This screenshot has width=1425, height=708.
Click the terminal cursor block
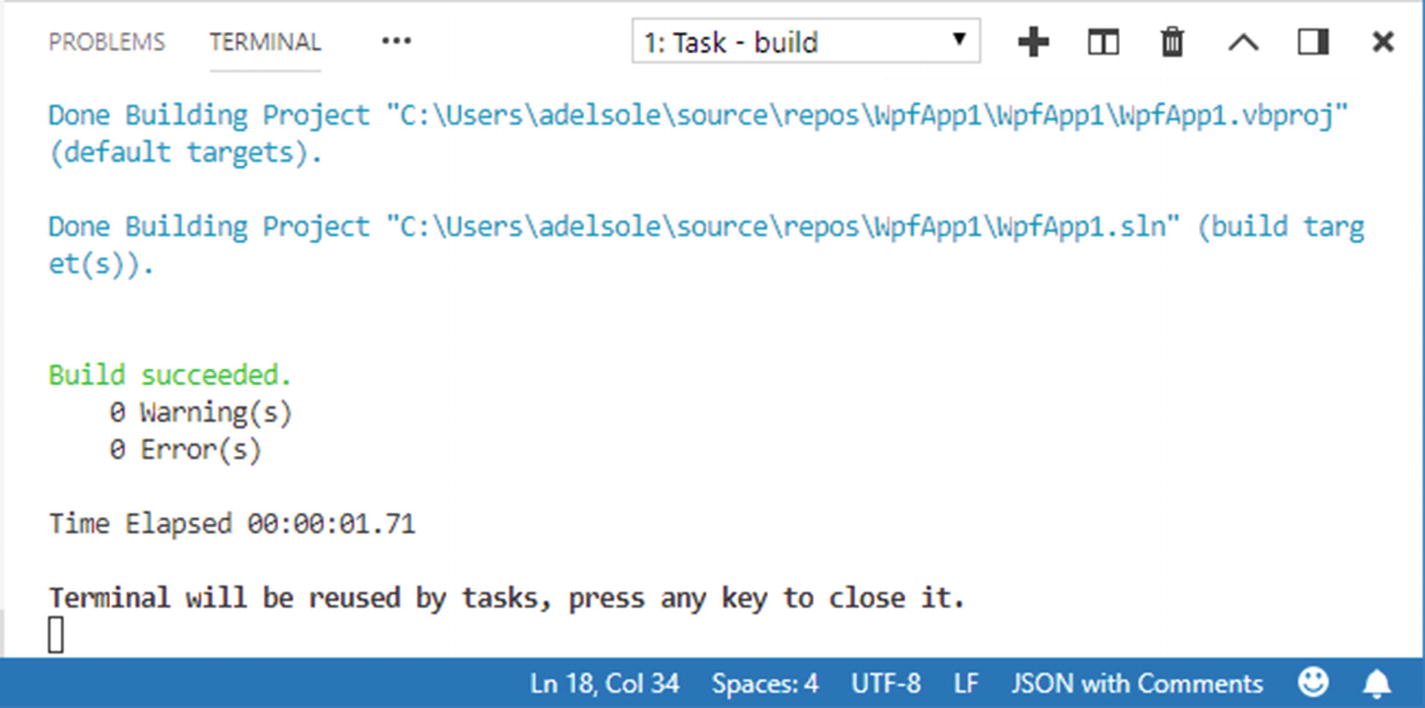(x=56, y=635)
